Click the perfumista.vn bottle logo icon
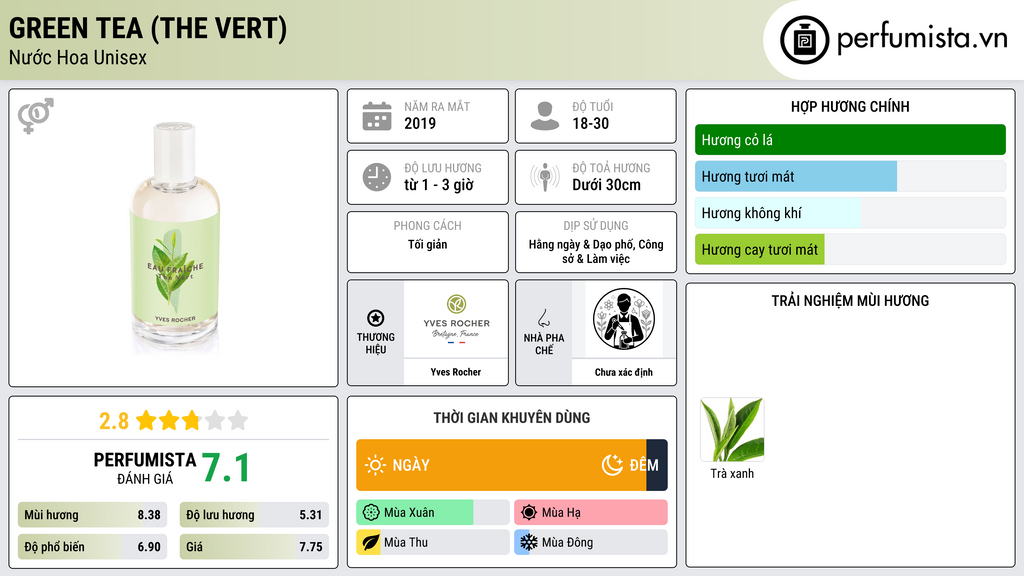Image resolution: width=1024 pixels, height=576 pixels. click(804, 40)
